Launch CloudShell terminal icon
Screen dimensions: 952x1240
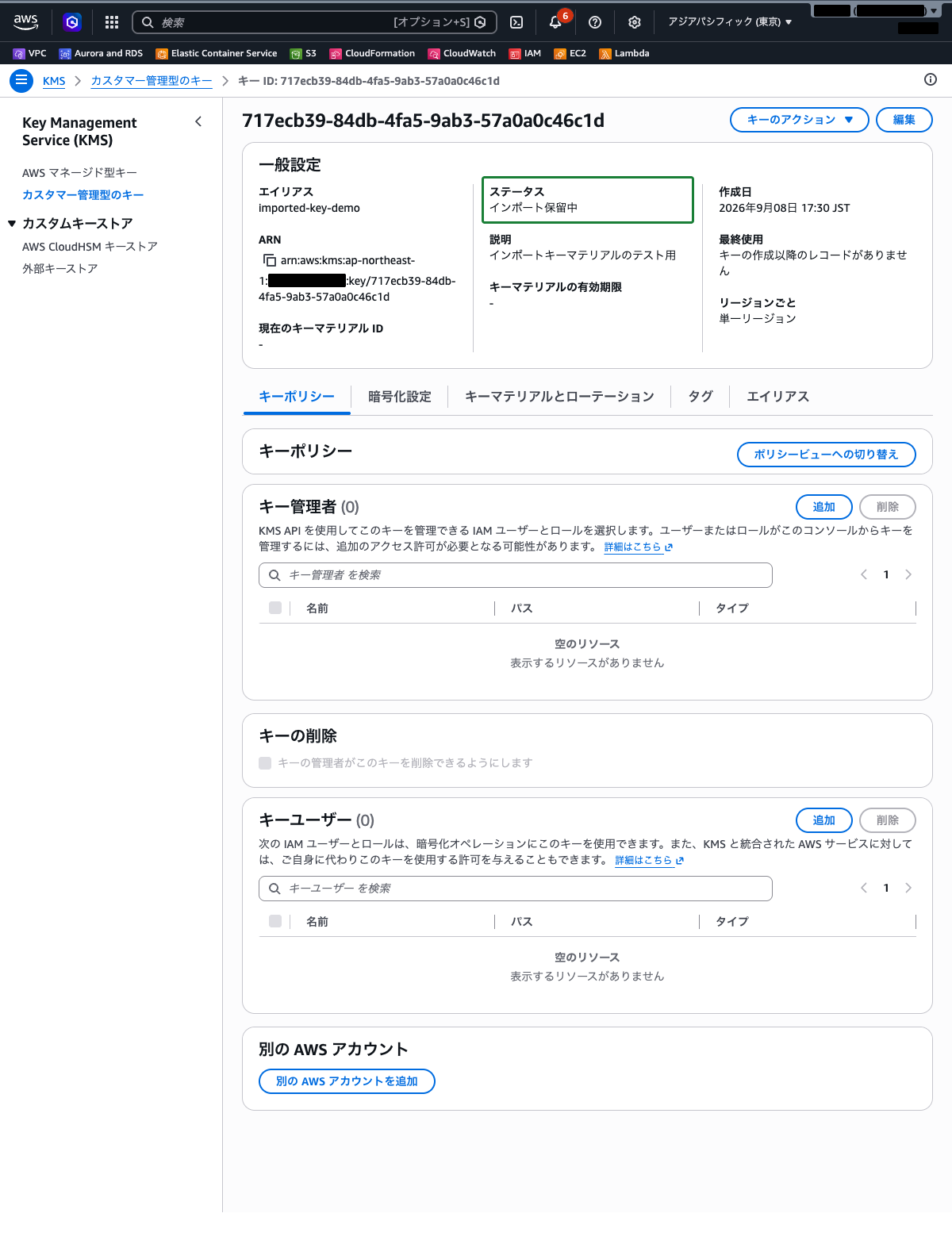click(x=516, y=22)
